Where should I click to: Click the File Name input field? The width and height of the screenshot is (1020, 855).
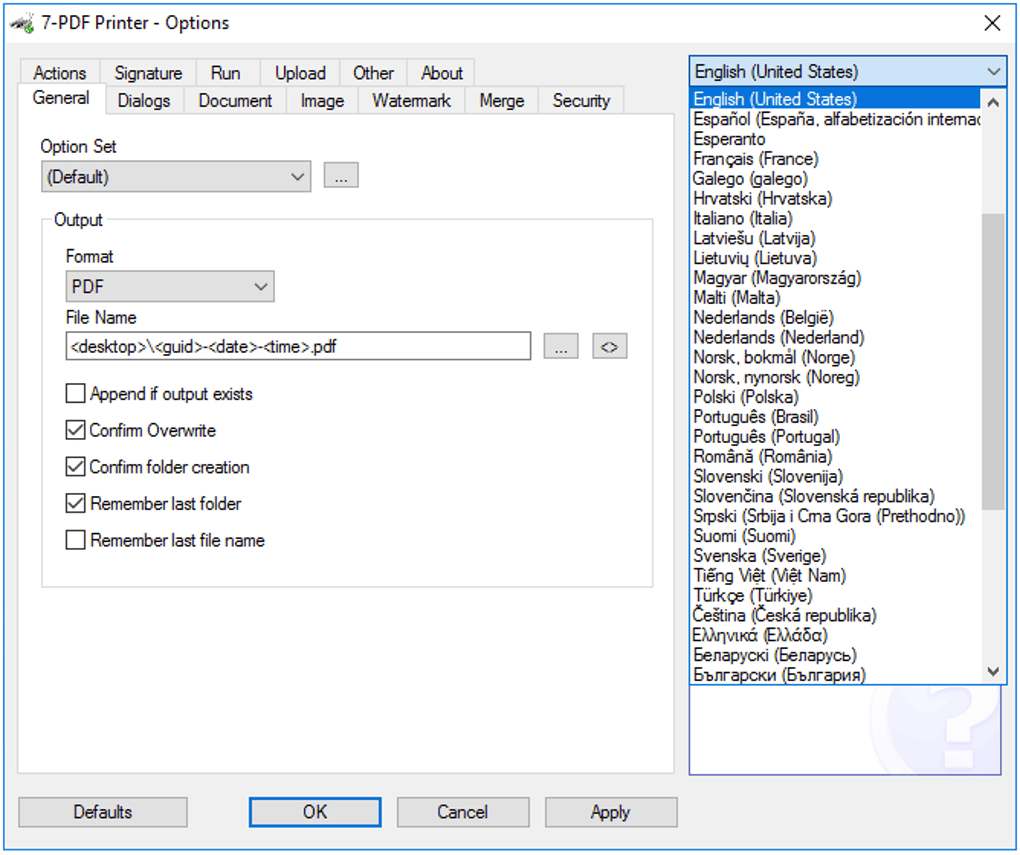click(298, 346)
